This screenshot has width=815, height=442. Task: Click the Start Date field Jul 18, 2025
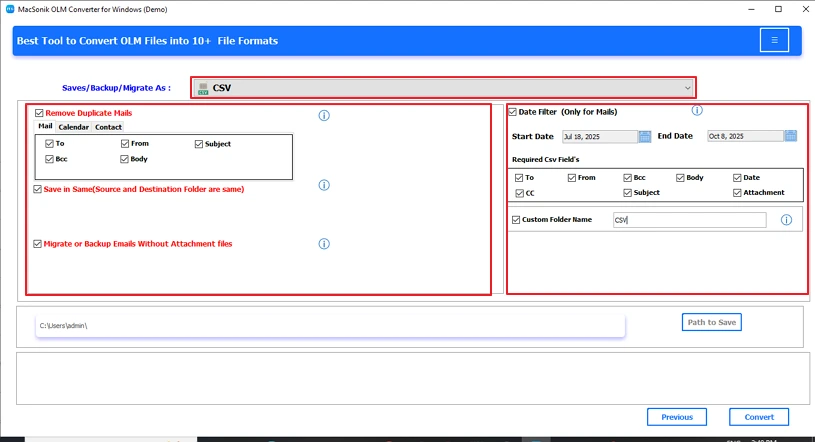[598, 136]
